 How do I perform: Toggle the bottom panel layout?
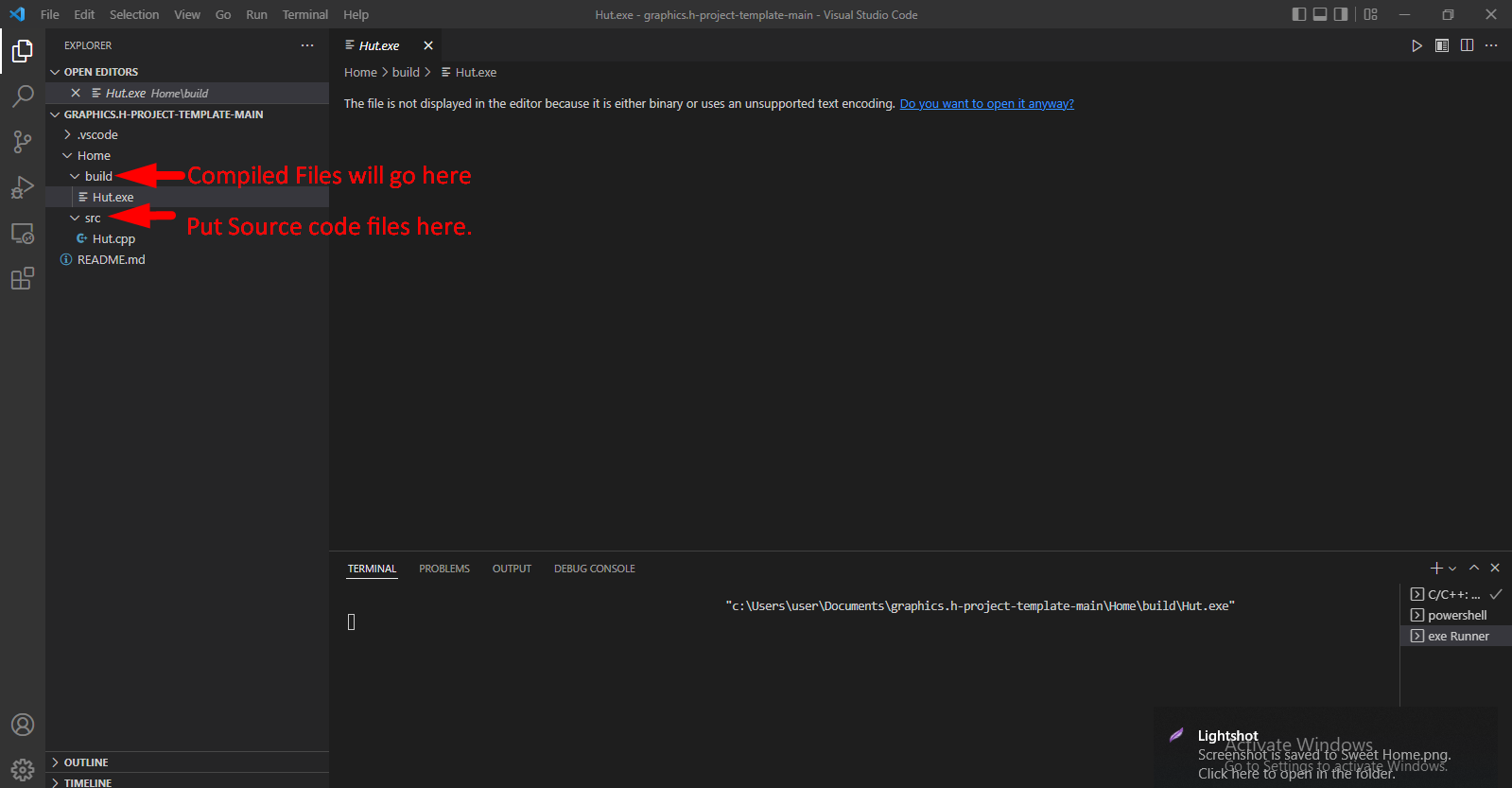click(x=1320, y=14)
